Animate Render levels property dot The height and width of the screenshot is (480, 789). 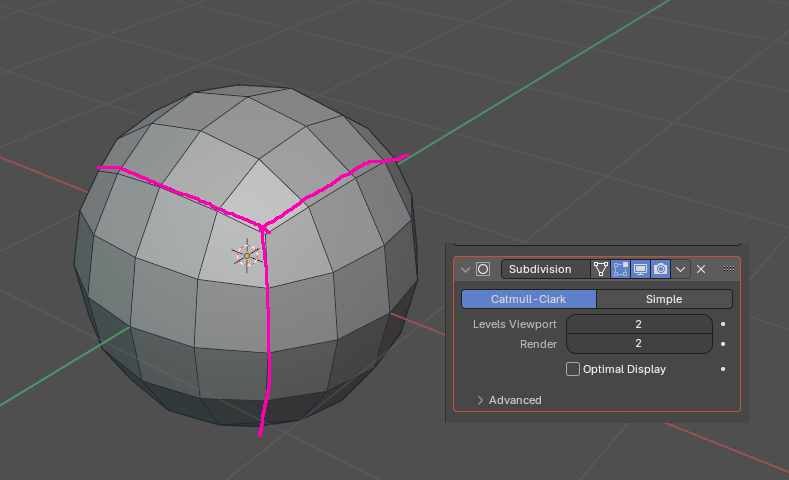[723, 344]
